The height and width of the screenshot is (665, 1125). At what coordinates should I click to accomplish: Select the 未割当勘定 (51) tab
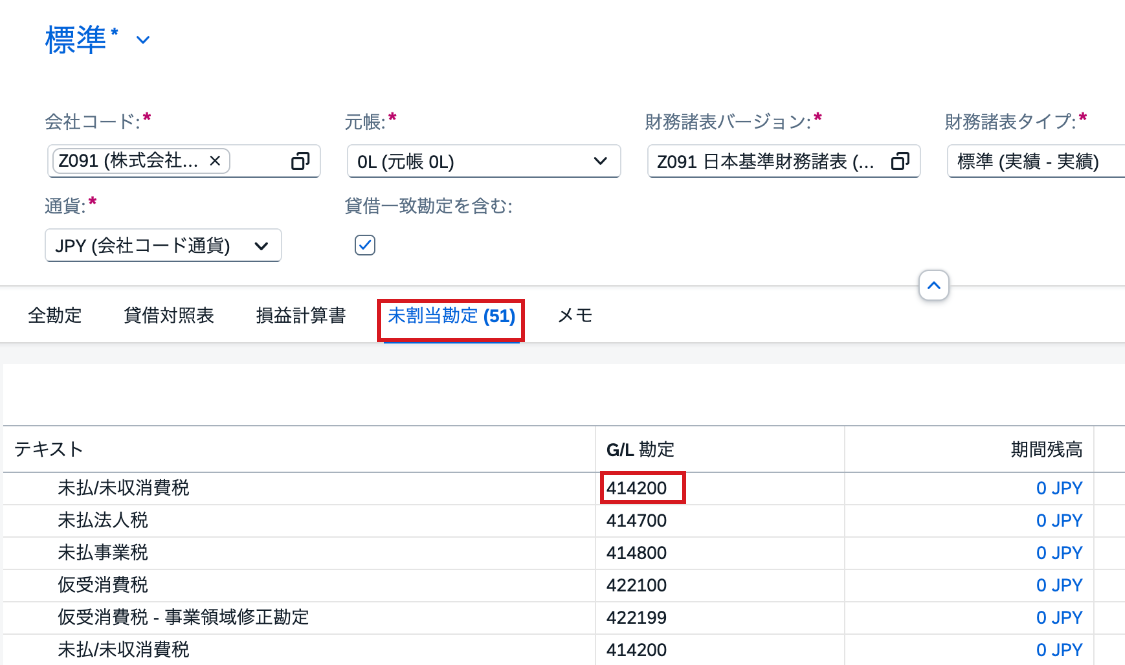point(451,316)
